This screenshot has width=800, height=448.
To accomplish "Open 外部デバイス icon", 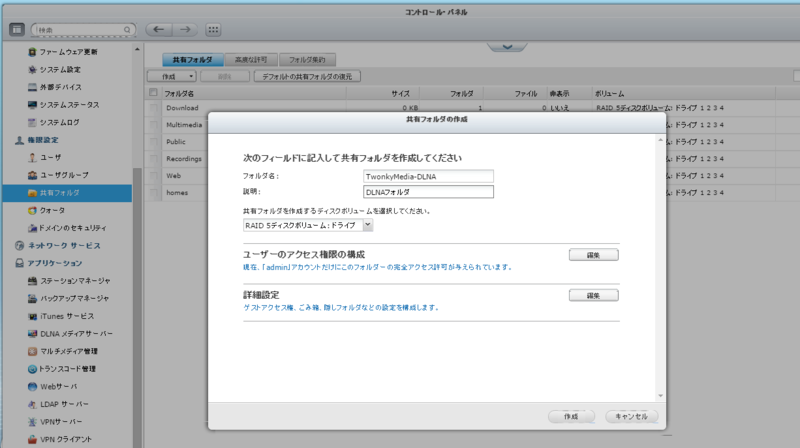I will 33,87.
